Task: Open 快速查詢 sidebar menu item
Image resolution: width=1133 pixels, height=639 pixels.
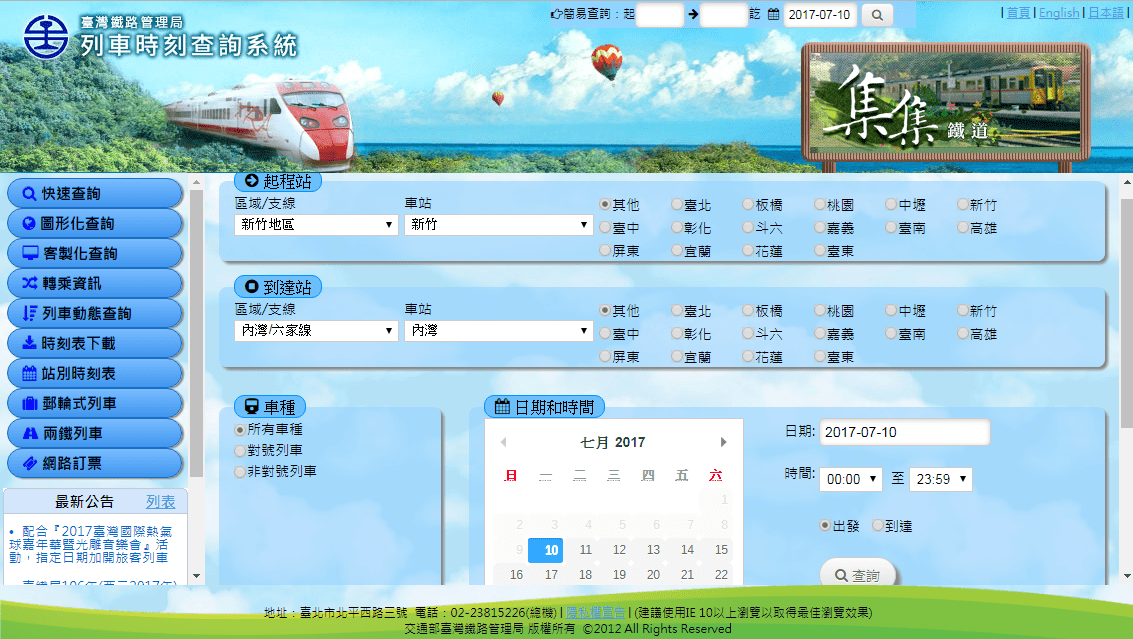Action: 95,194
